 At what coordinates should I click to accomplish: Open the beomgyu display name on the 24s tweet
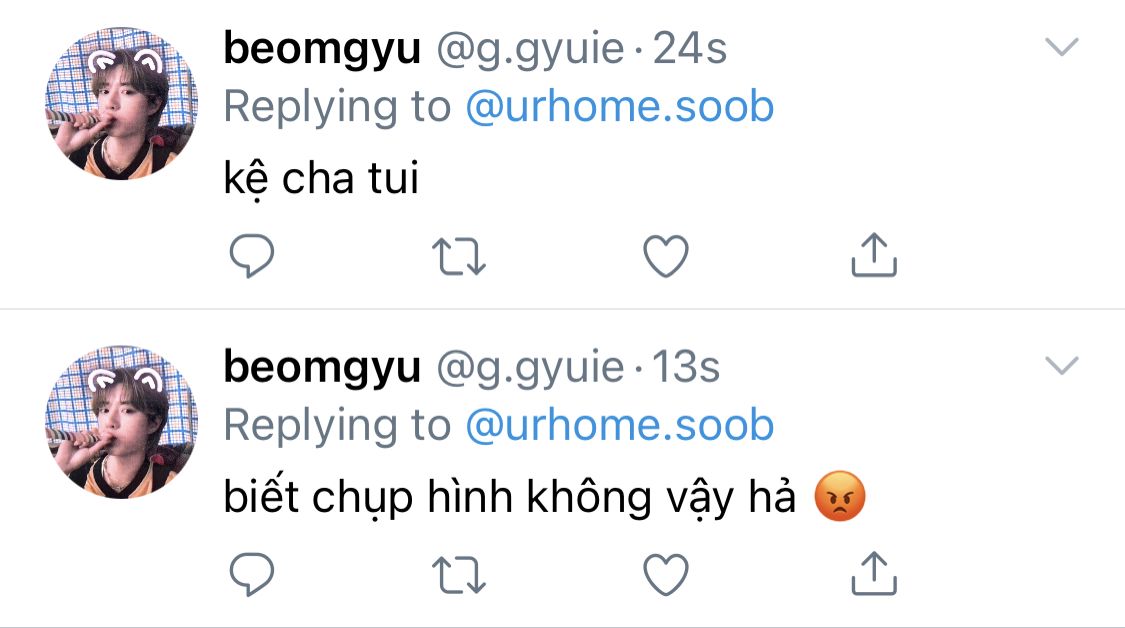pos(322,50)
